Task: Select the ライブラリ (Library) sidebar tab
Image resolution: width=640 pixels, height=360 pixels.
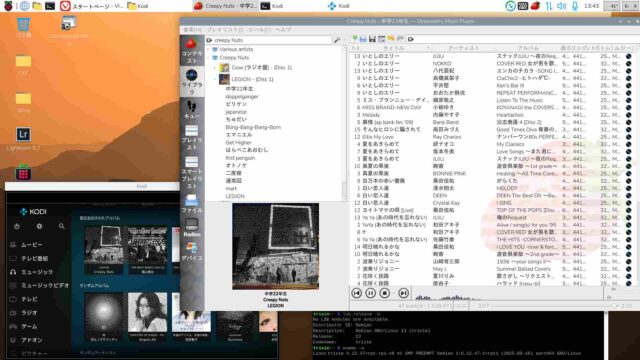Action: pyautogui.click(x=192, y=81)
